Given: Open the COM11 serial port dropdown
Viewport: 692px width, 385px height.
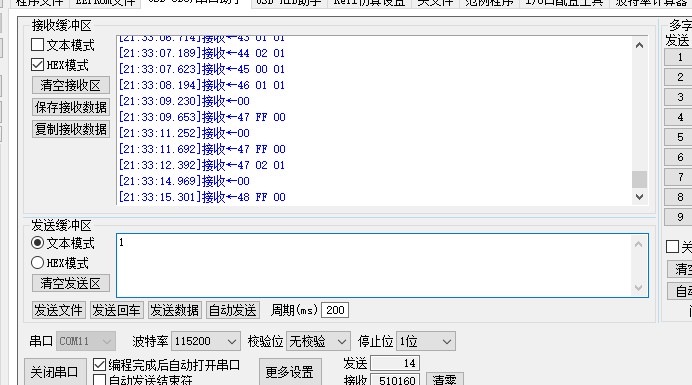Looking at the screenshot, I should [x=86, y=341].
